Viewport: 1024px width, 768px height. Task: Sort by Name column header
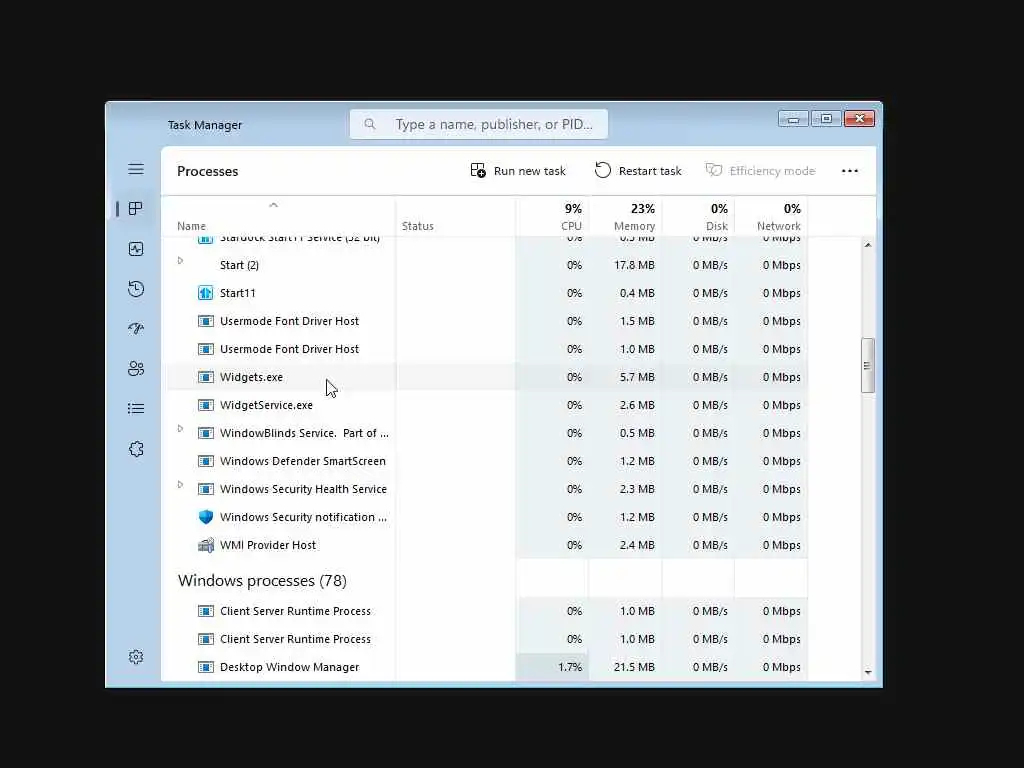pyautogui.click(x=191, y=226)
